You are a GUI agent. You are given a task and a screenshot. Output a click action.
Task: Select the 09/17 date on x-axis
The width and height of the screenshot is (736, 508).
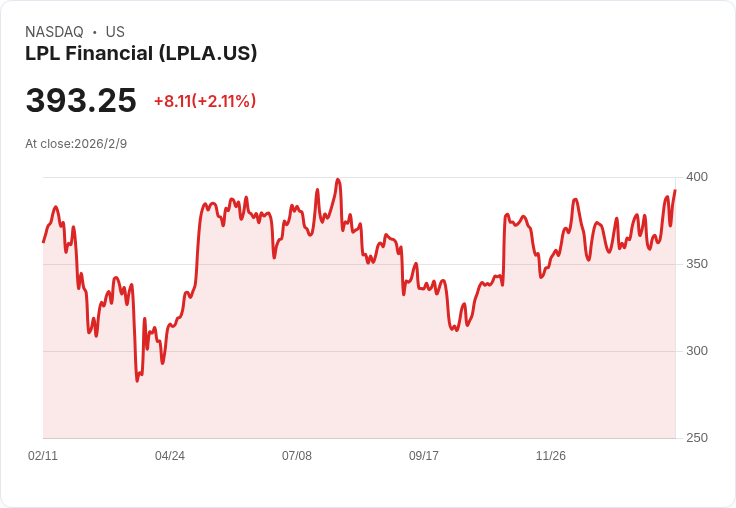[x=424, y=455]
